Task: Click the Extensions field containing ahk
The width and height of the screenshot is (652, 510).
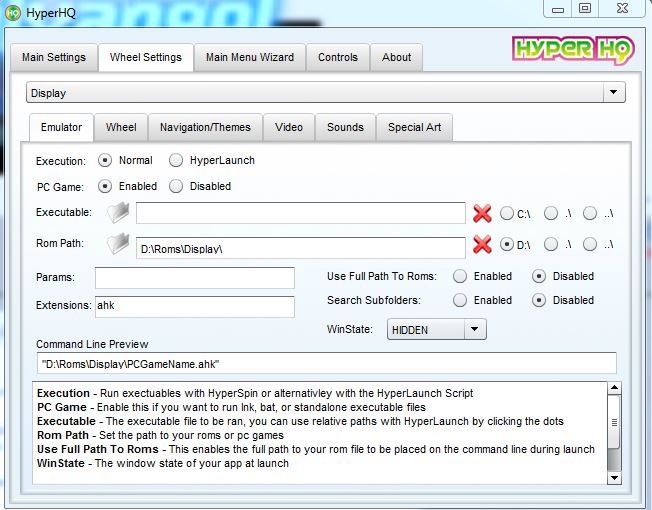Action: click(x=195, y=307)
